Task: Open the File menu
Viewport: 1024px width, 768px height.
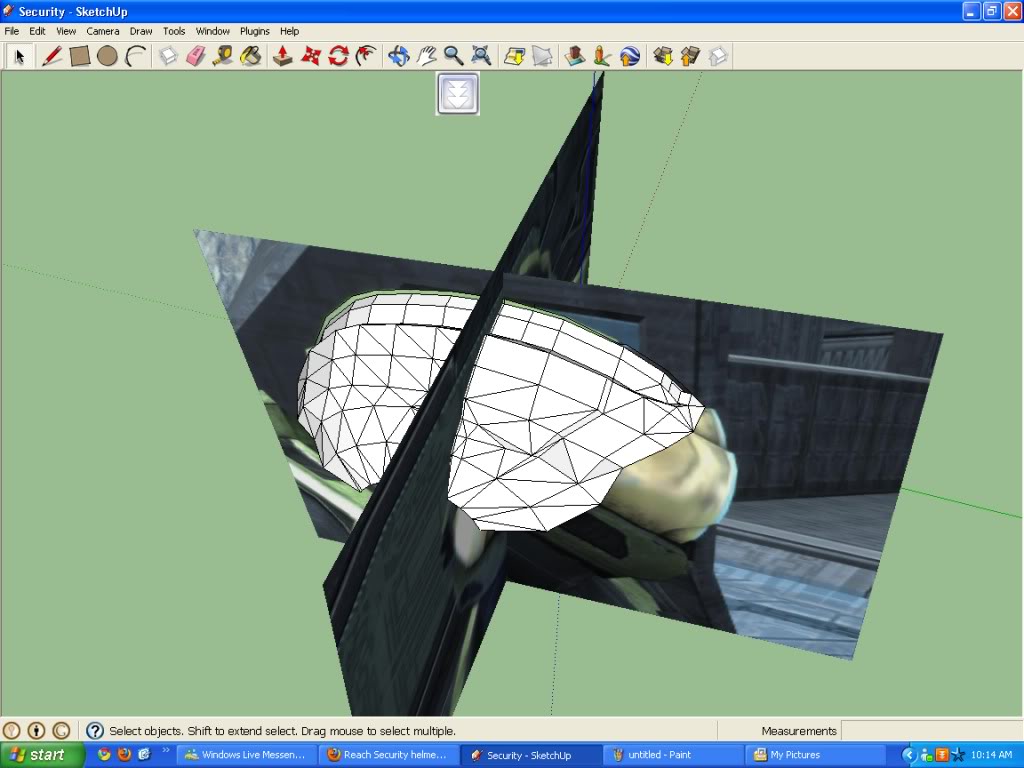Action: tap(12, 31)
